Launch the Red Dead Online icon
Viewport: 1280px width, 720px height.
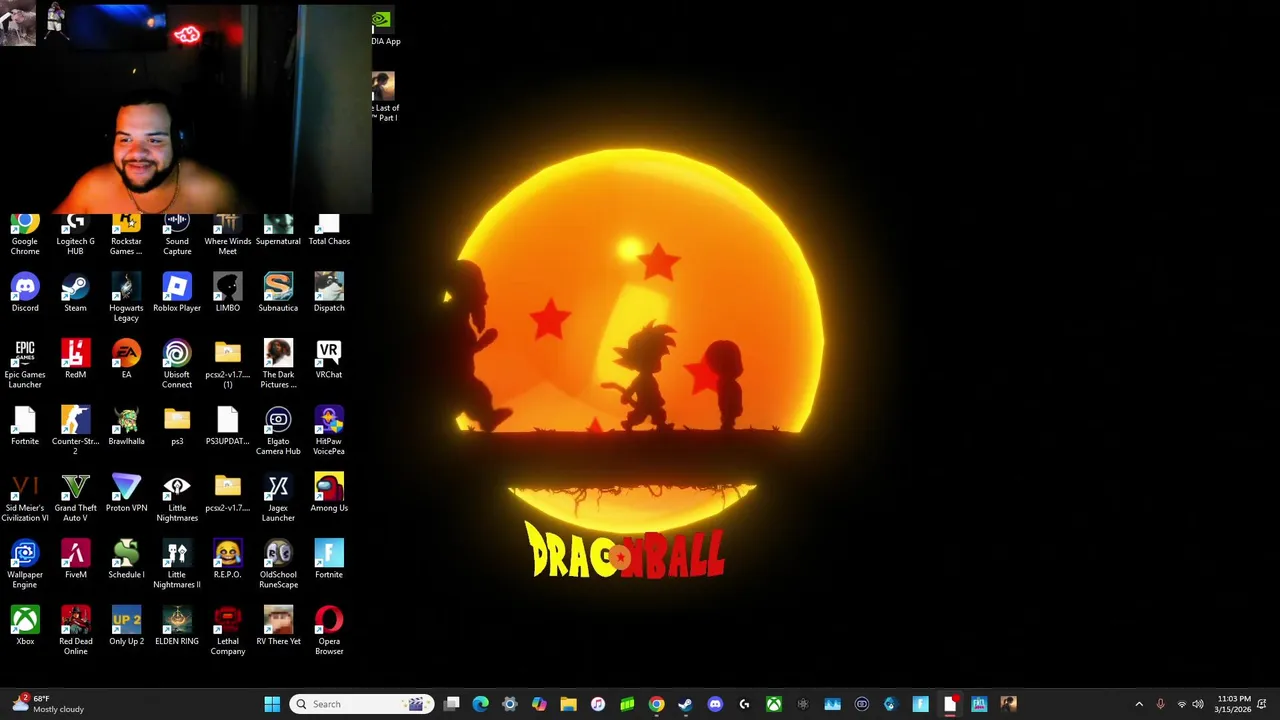[x=75, y=631]
